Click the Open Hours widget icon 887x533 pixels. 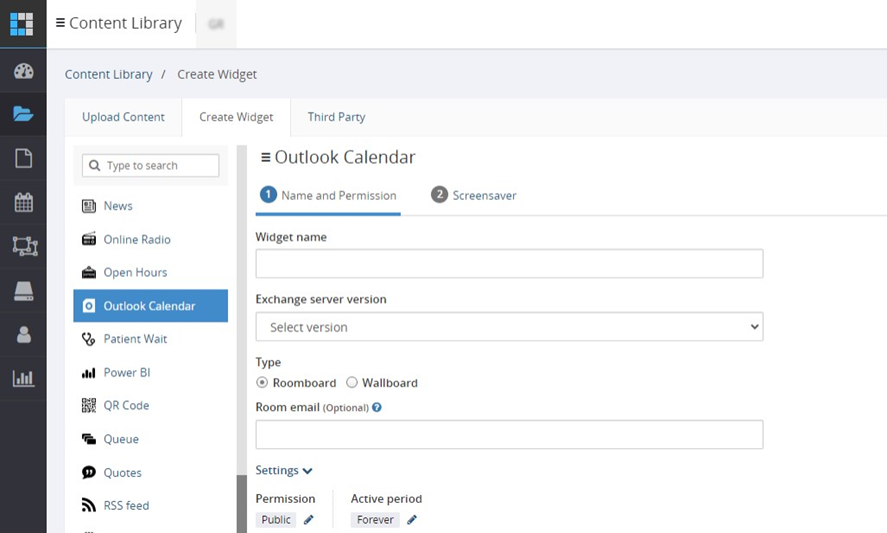pyautogui.click(x=89, y=272)
